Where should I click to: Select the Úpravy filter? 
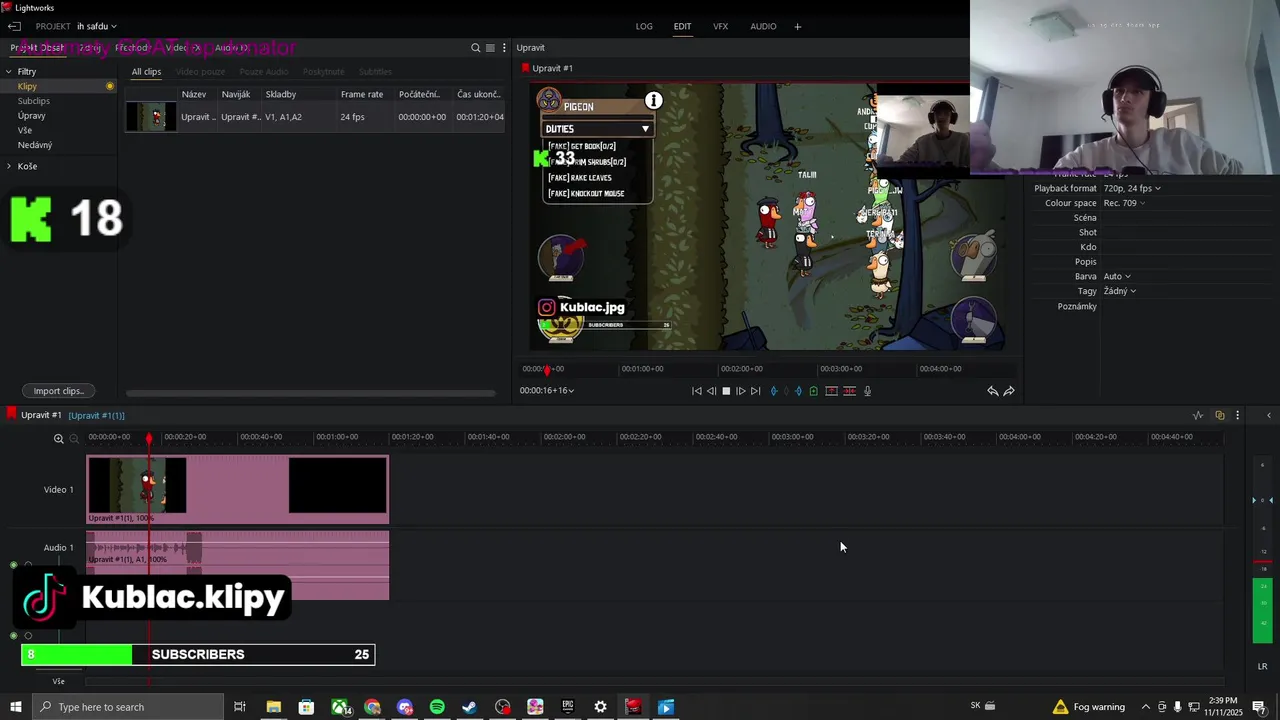[x=31, y=116]
